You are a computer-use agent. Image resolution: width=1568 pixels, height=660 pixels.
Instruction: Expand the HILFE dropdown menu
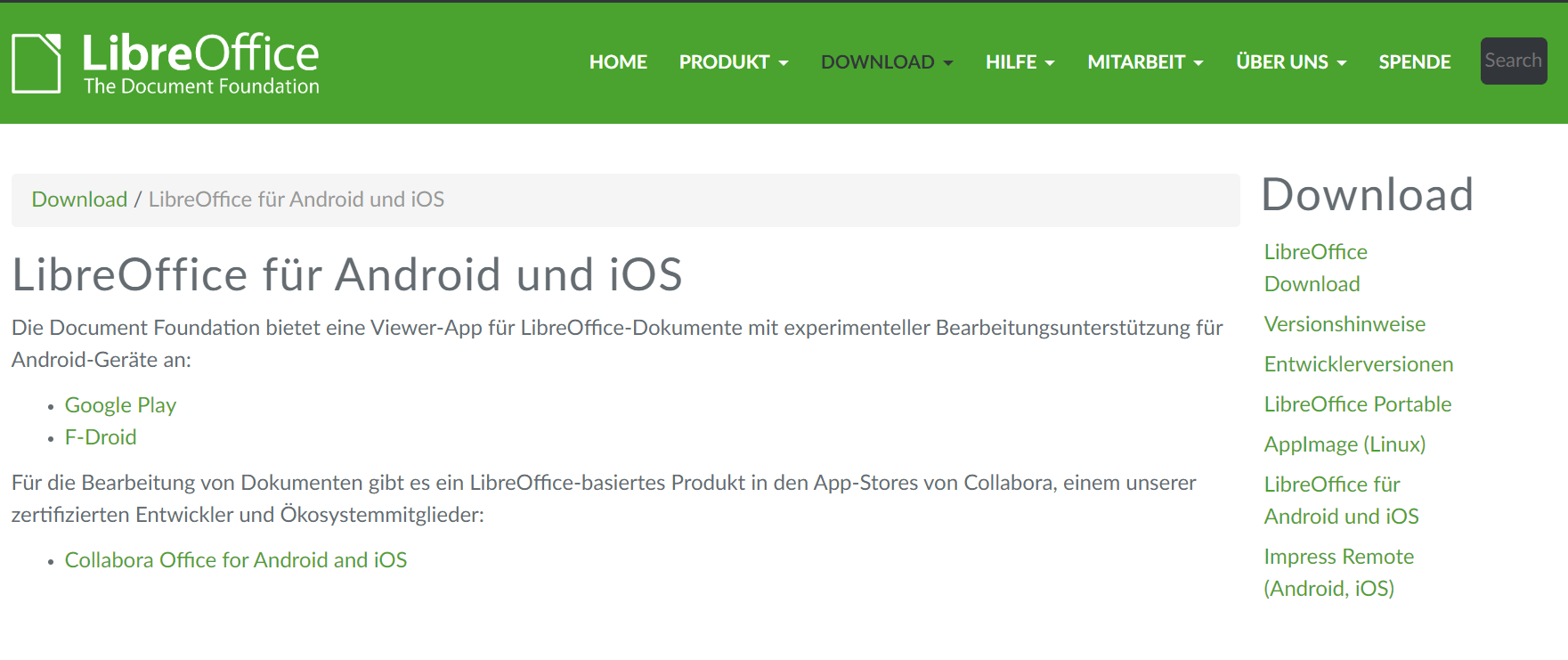pos(1020,62)
